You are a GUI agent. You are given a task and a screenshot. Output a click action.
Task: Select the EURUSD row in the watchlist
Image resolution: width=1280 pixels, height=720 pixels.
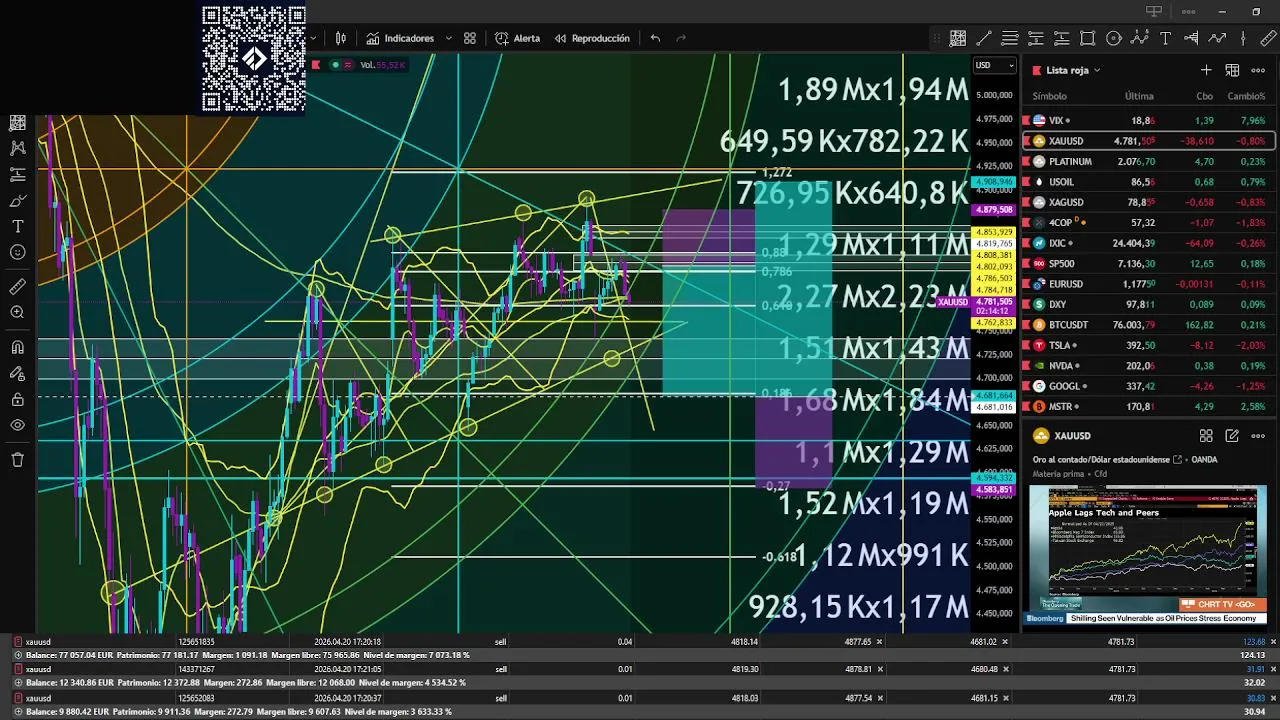(1148, 284)
